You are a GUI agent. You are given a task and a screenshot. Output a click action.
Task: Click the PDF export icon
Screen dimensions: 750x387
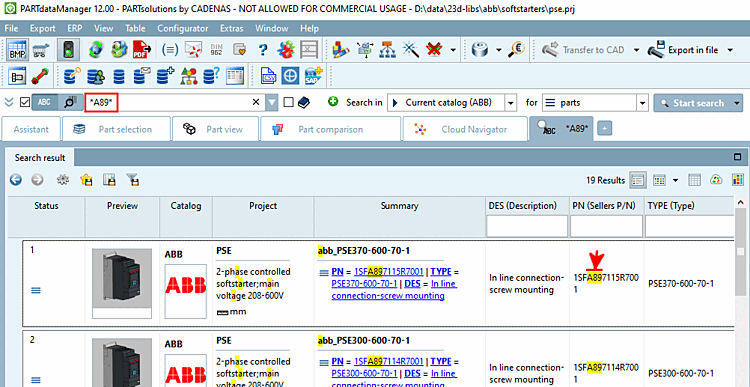(x=142, y=50)
